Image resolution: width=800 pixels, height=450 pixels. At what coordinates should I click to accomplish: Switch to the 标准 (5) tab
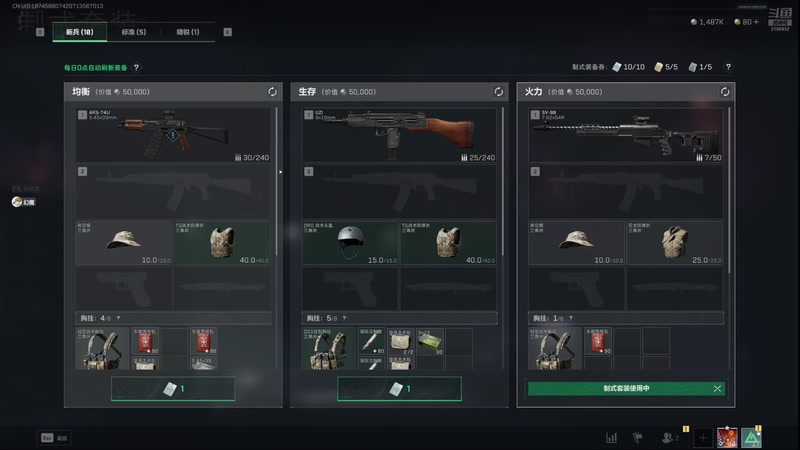[x=134, y=32]
